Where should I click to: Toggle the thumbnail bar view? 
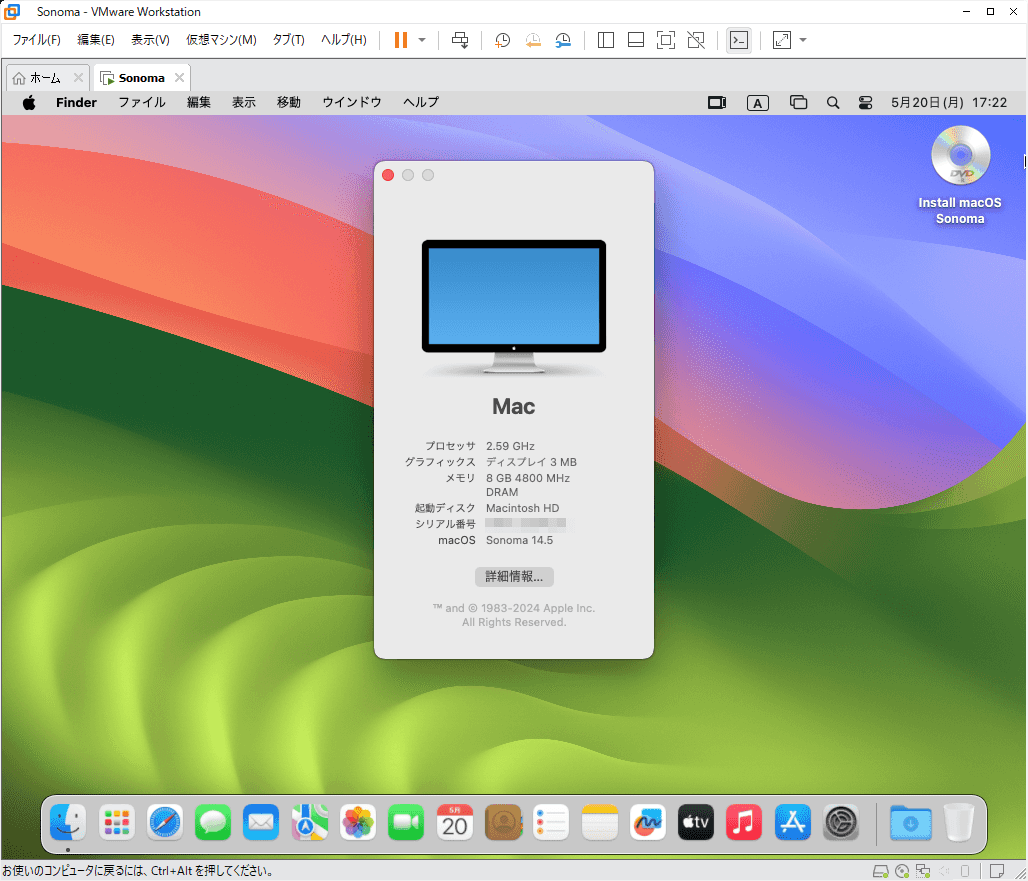(636, 40)
